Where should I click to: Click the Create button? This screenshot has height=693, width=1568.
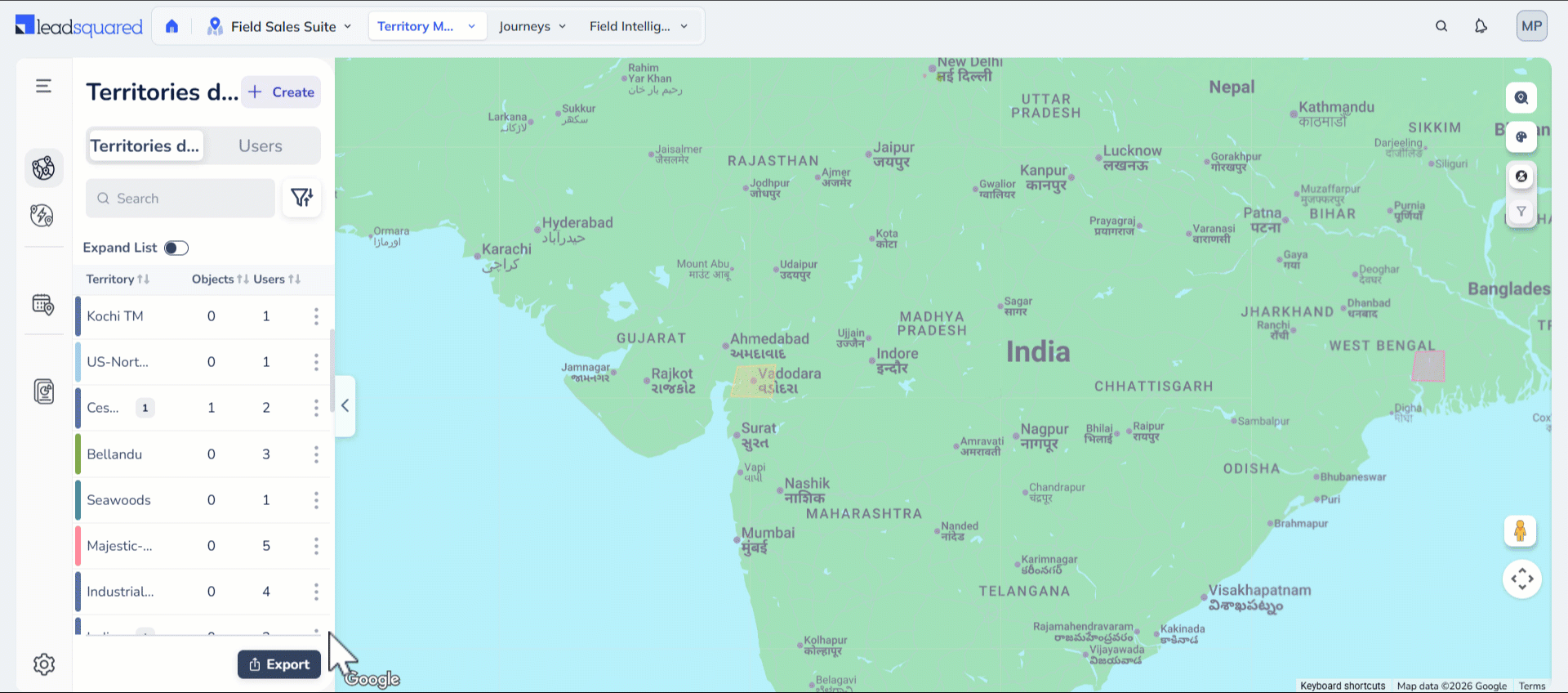click(281, 92)
